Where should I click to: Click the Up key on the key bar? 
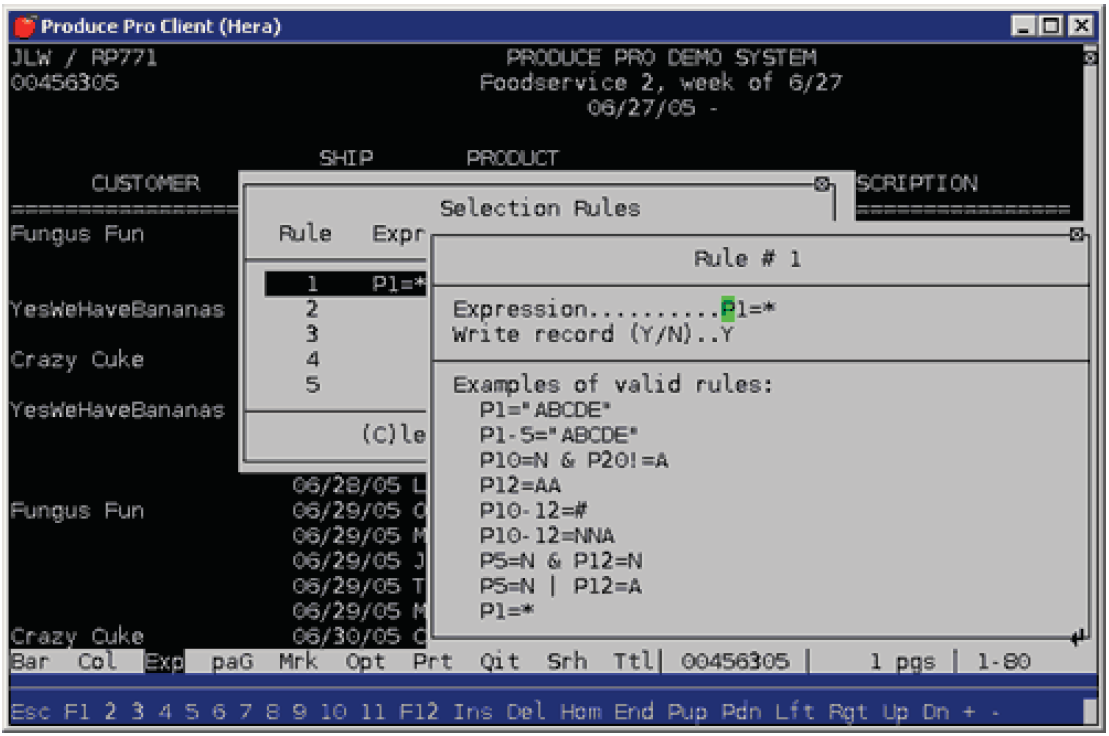[x=895, y=711]
